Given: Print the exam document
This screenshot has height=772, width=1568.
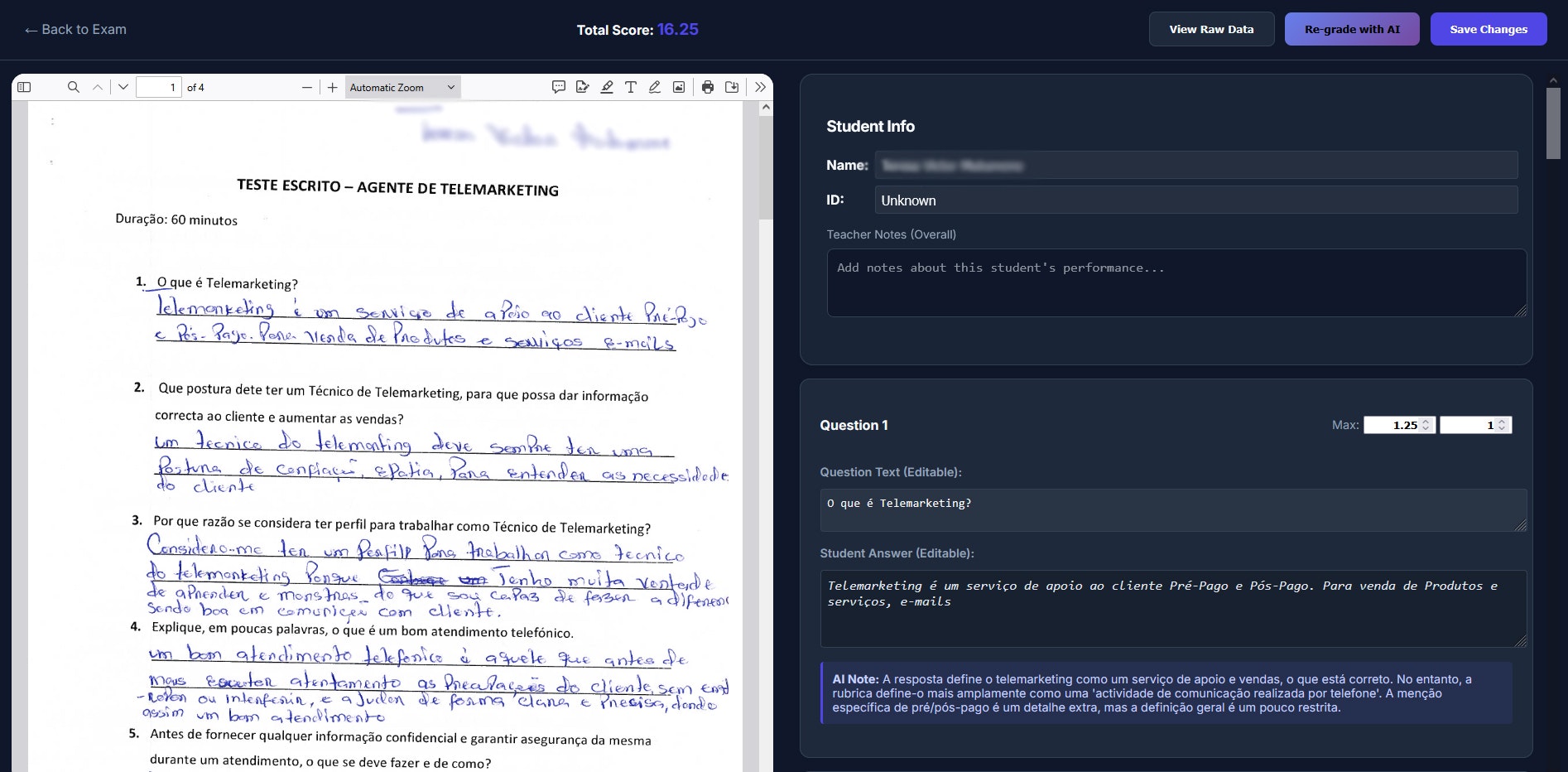Looking at the screenshot, I should coord(707,86).
